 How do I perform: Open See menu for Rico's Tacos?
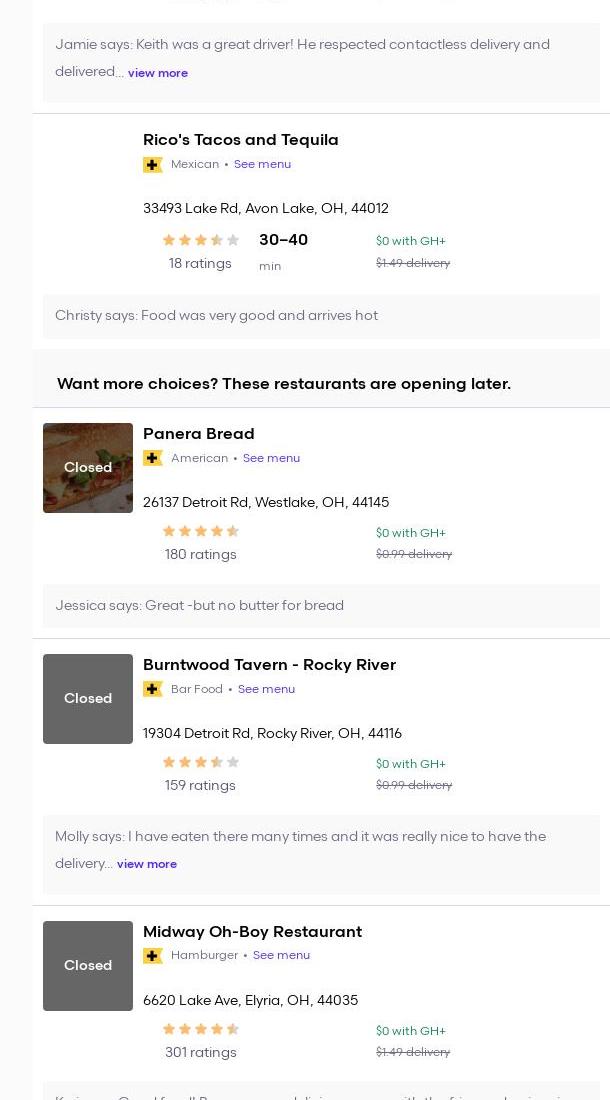pyautogui.click(x=262, y=164)
